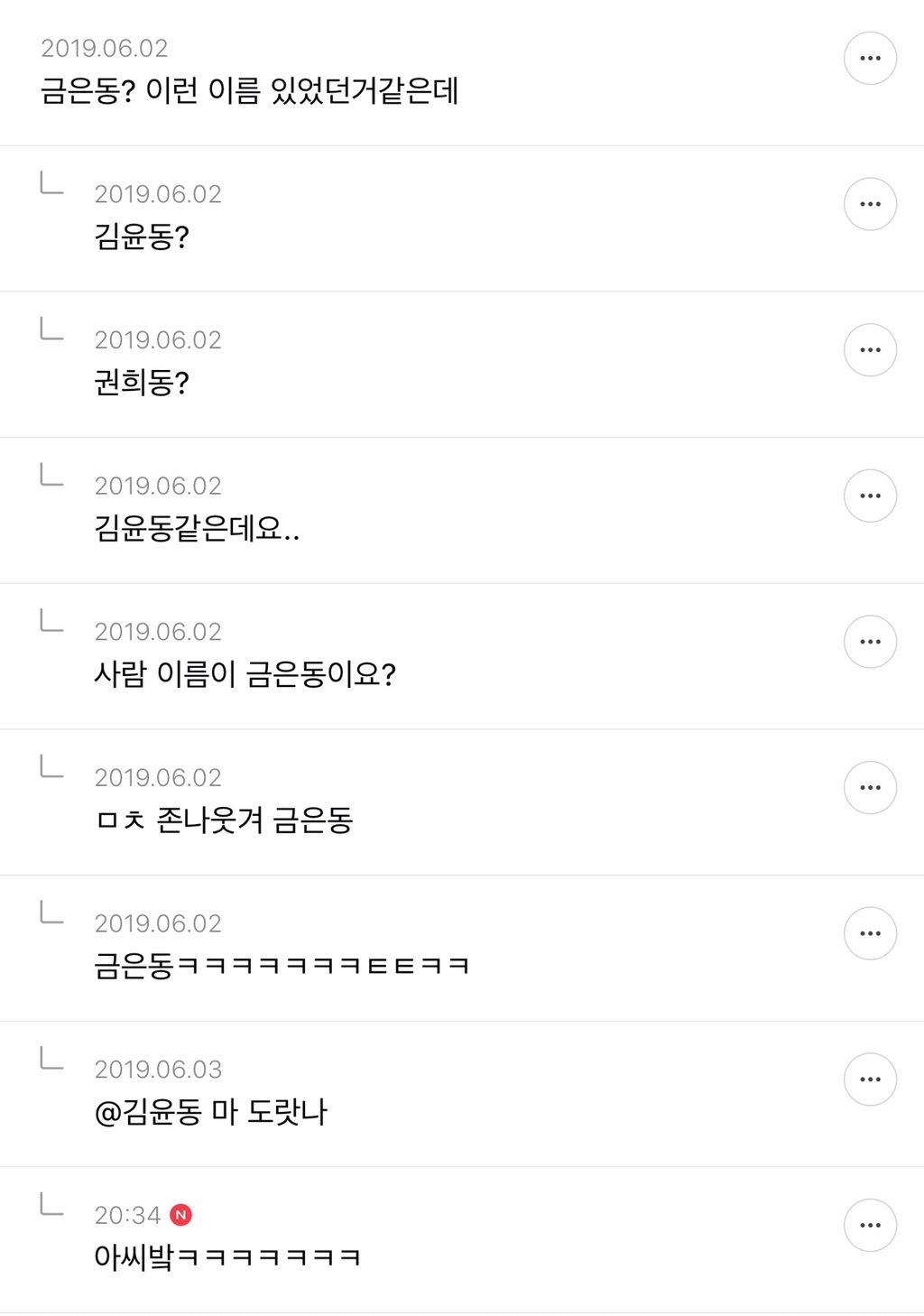Tap the reply arrow beside 아씨발ㅋㅋㅋ reply
924x1316 pixels.
[x=52, y=1204]
